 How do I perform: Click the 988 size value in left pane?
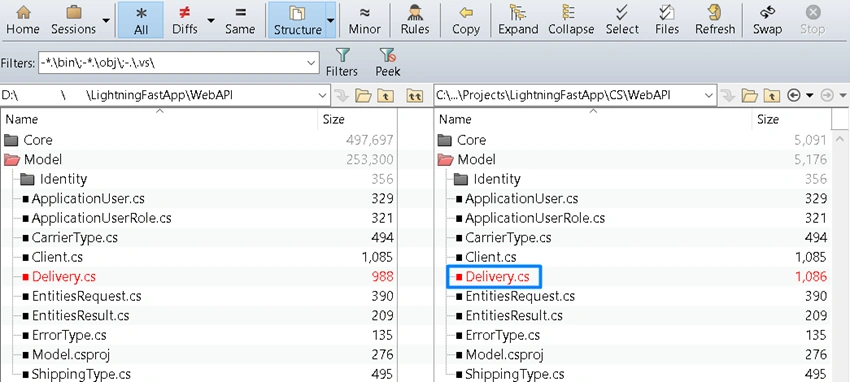tap(383, 277)
